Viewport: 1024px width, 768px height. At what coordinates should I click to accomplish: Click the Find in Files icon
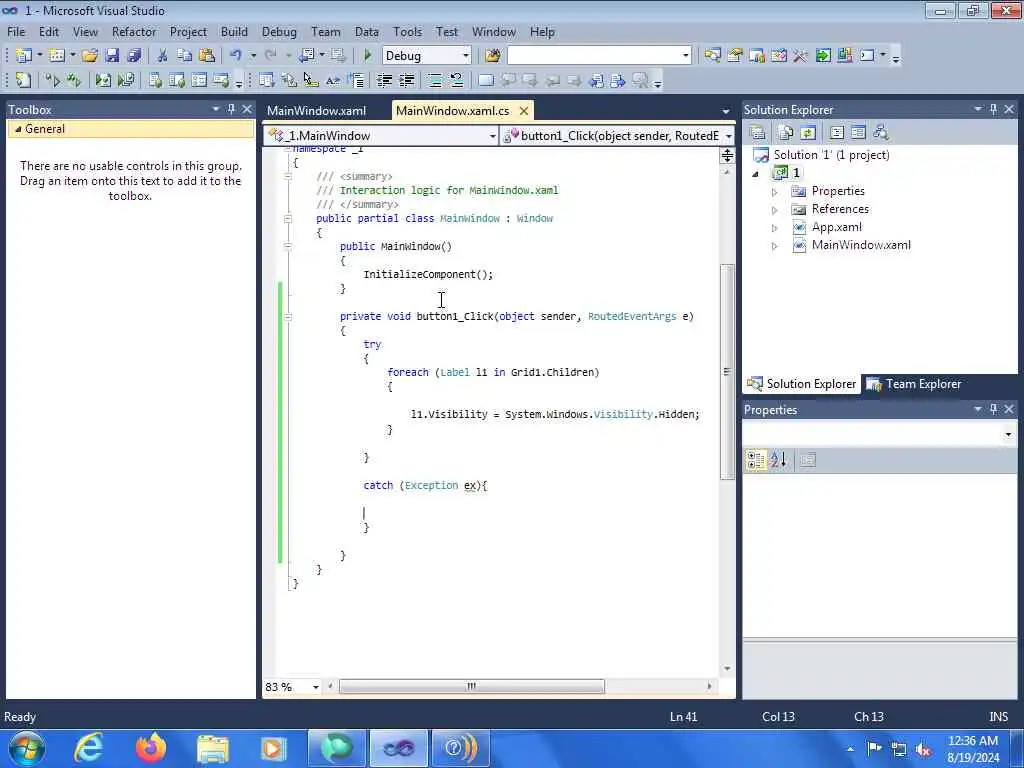(492, 56)
